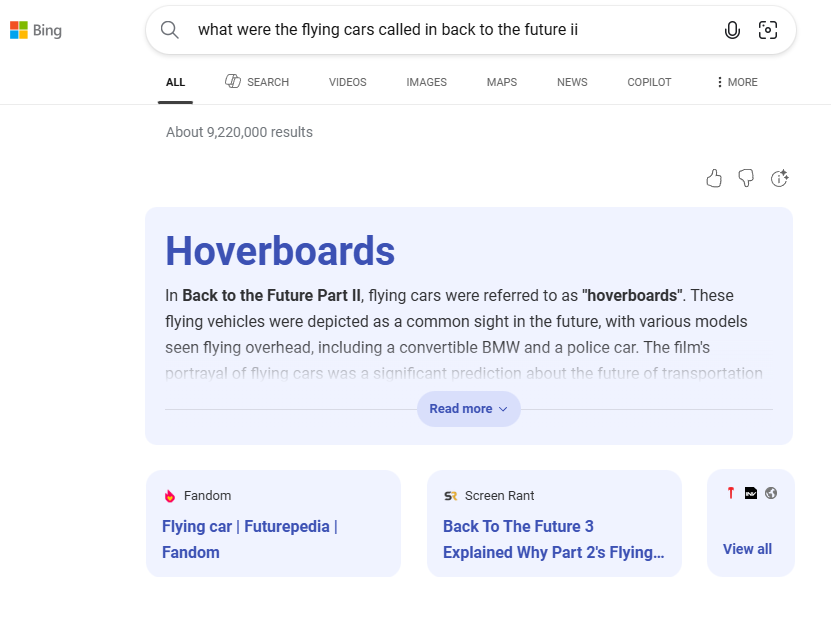831x639 pixels.
Task: Start voice search with microphone icon
Action: point(732,30)
